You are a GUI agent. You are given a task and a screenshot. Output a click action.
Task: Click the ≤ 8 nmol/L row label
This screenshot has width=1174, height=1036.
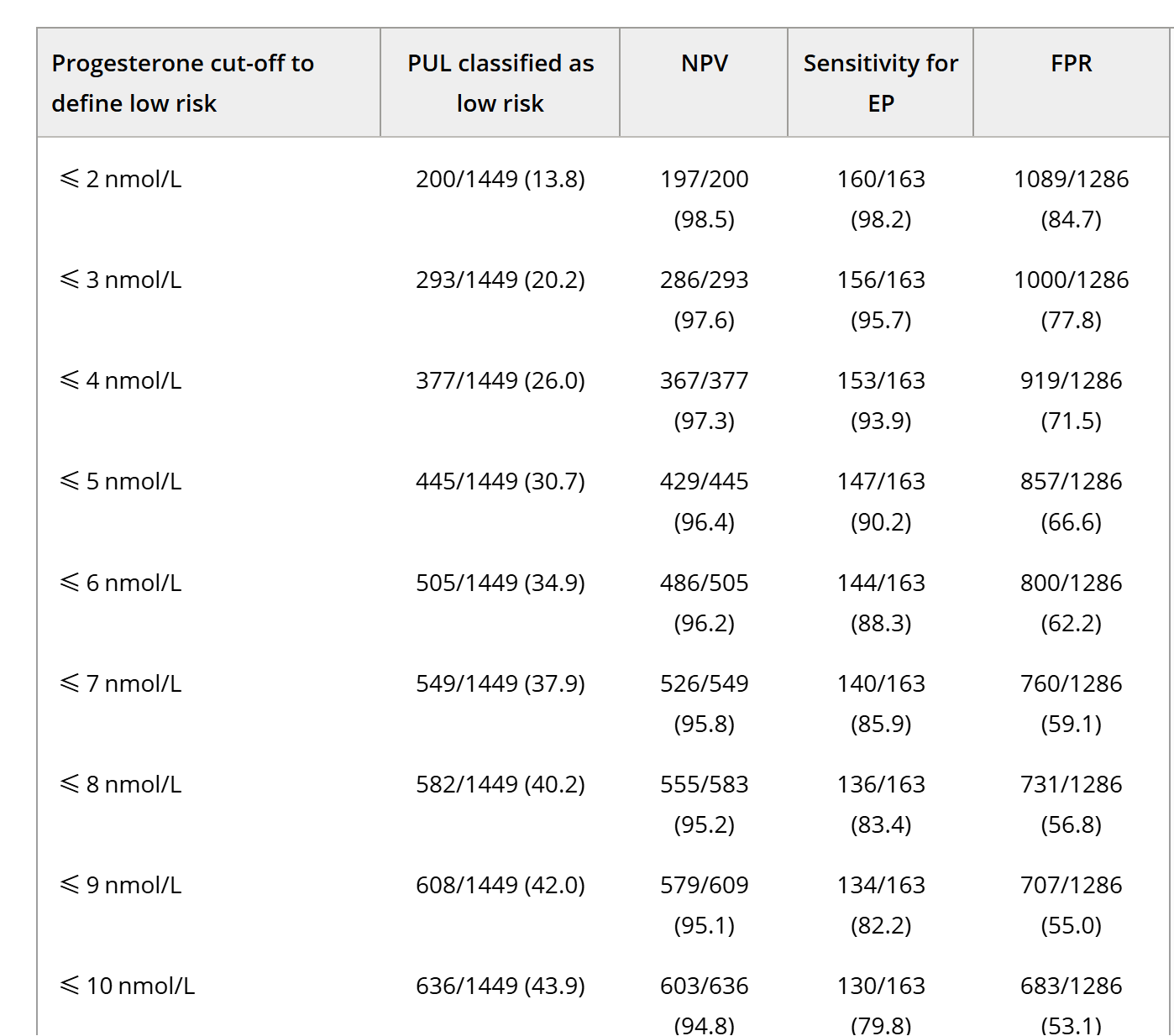[x=121, y=784]
